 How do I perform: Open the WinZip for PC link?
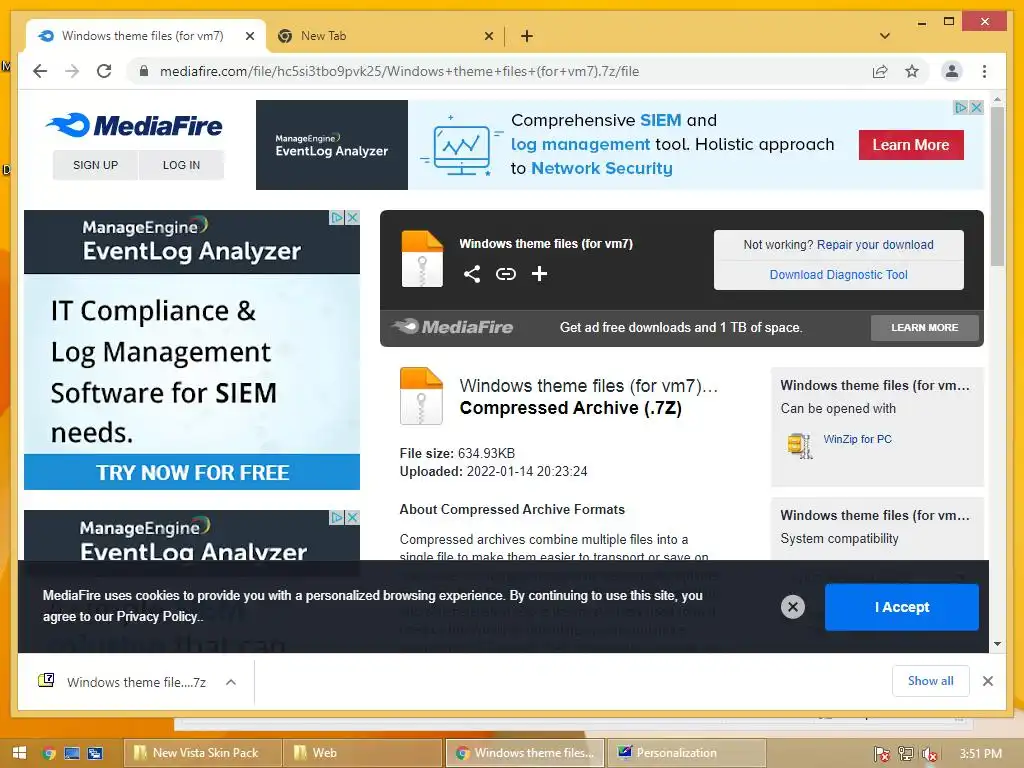(857, 440)
